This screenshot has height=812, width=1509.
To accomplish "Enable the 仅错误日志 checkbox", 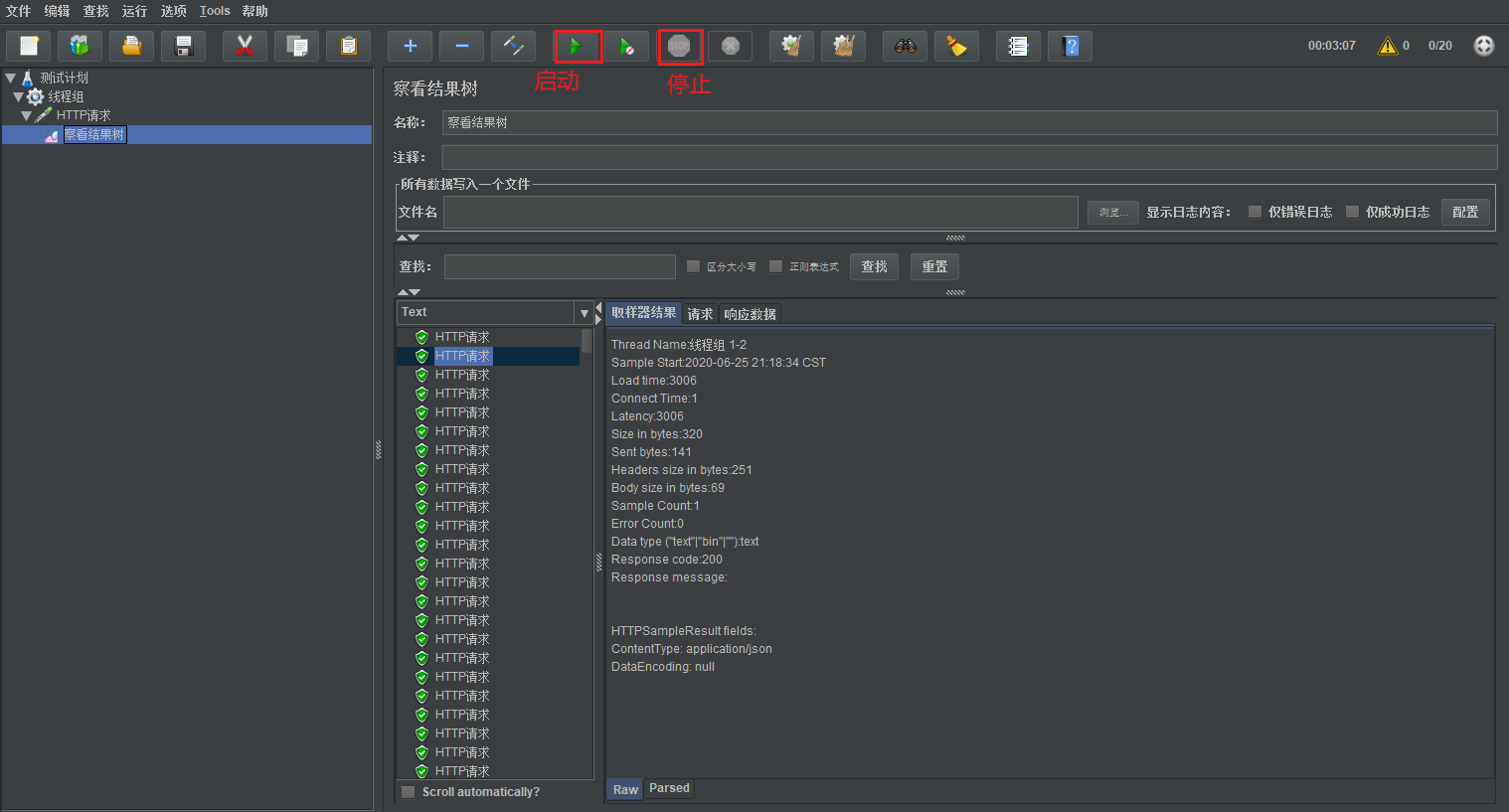I will (x=1256, y=211).
